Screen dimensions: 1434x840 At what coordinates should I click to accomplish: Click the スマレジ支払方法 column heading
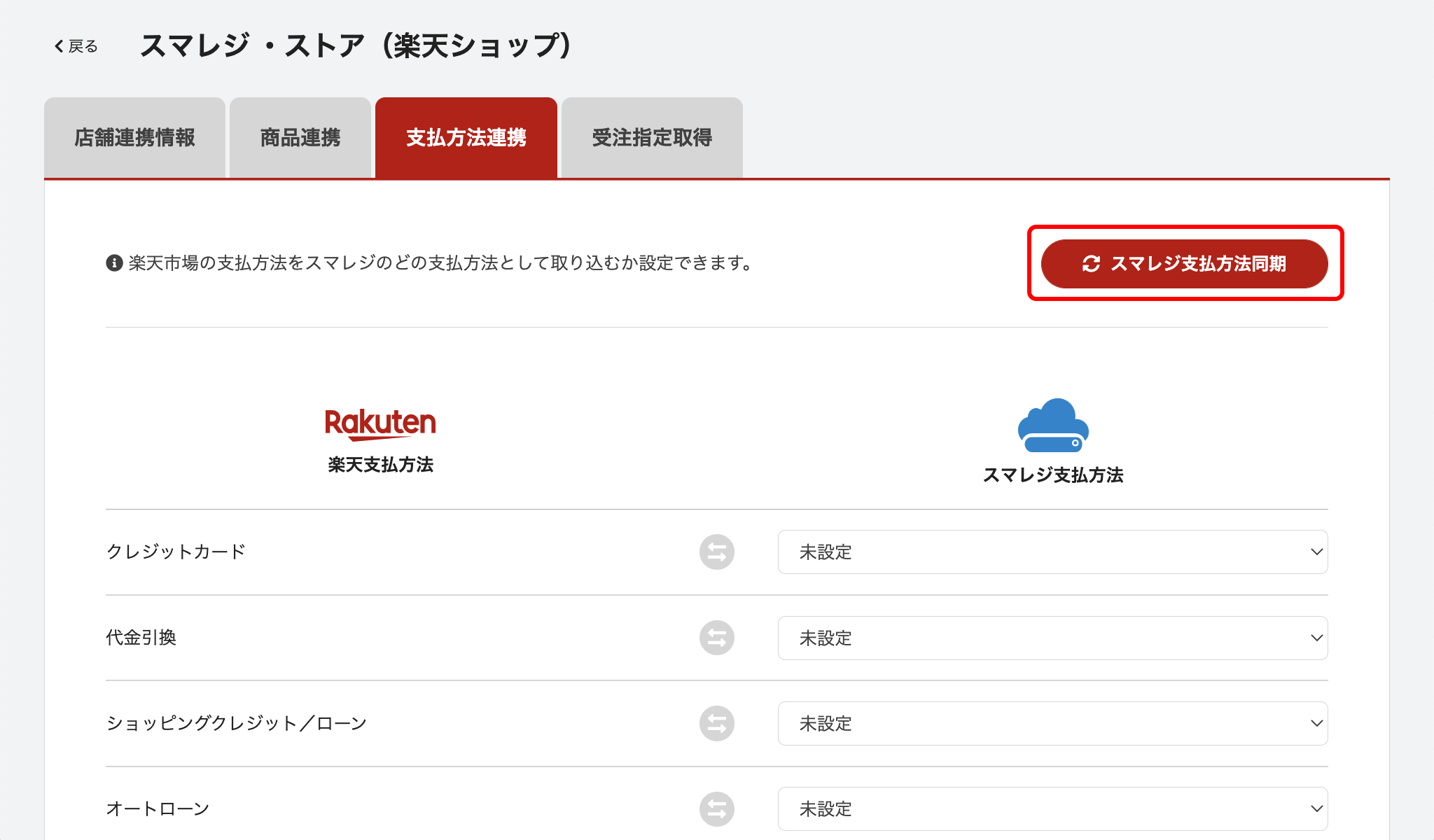click(x=1053, y=475)
